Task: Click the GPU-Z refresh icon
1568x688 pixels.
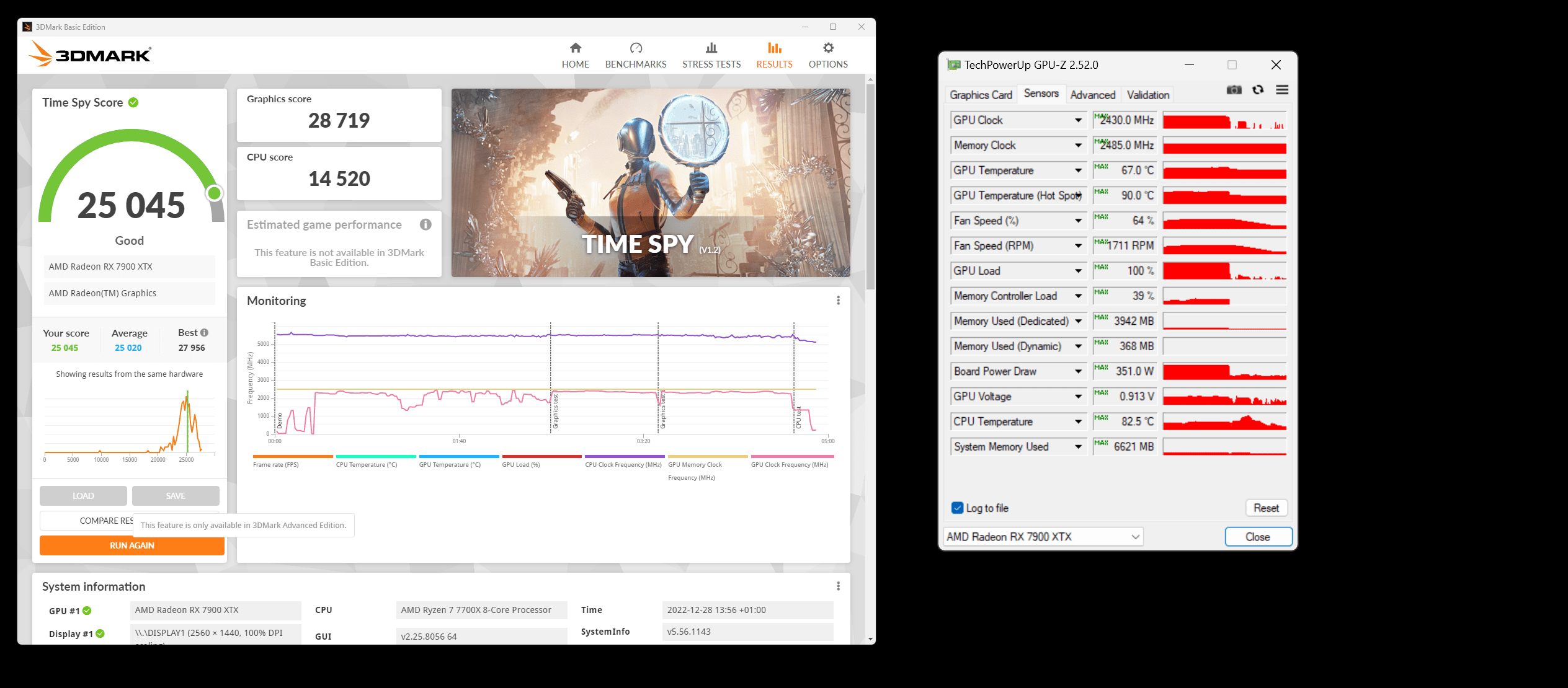Action: 1258,90
